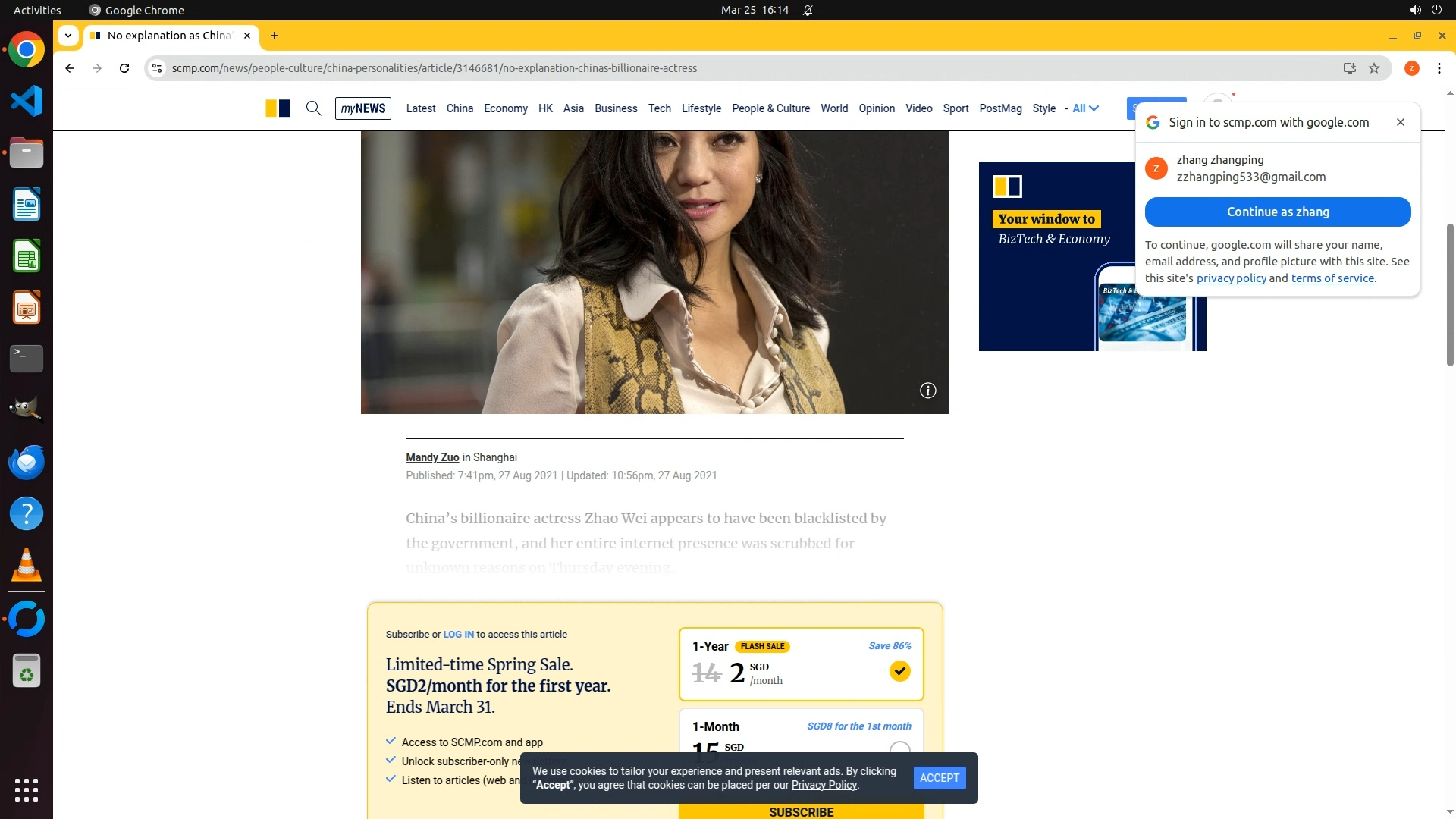Accept the cookies
Screen dimensions: 1456x819
point(939,778)
